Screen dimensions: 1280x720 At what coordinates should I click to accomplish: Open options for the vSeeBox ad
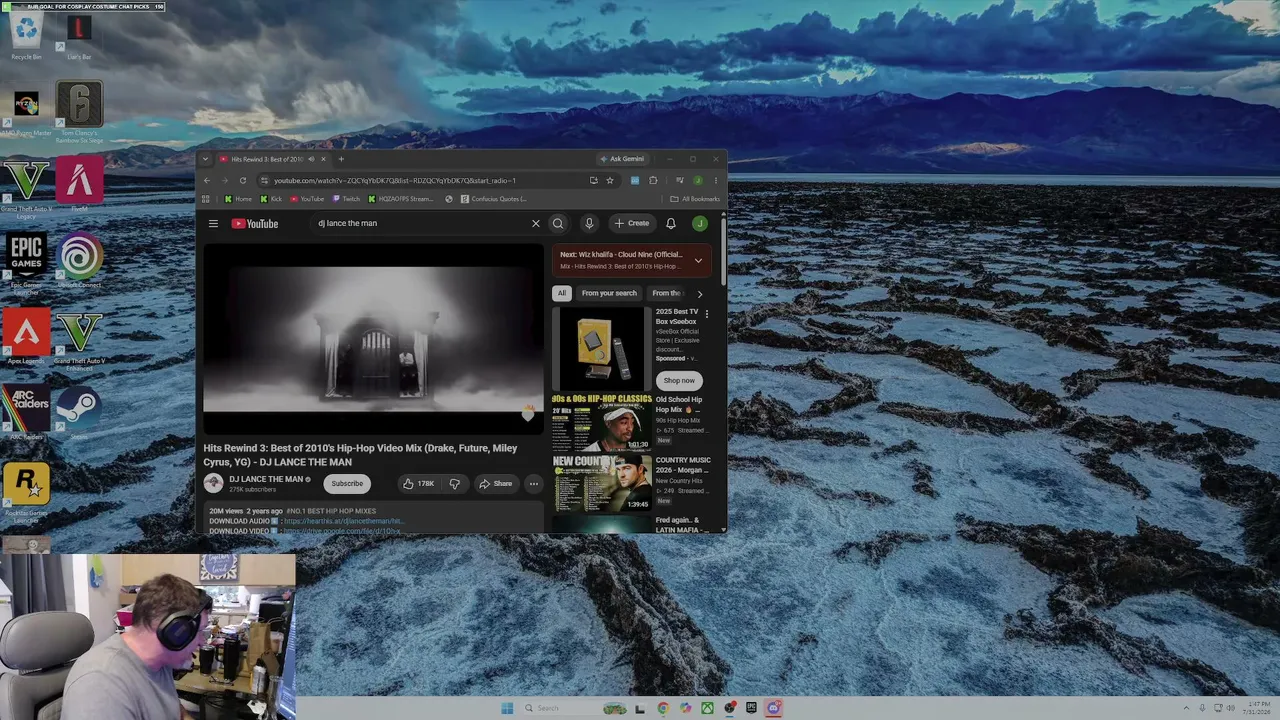(x=706, y=314)
